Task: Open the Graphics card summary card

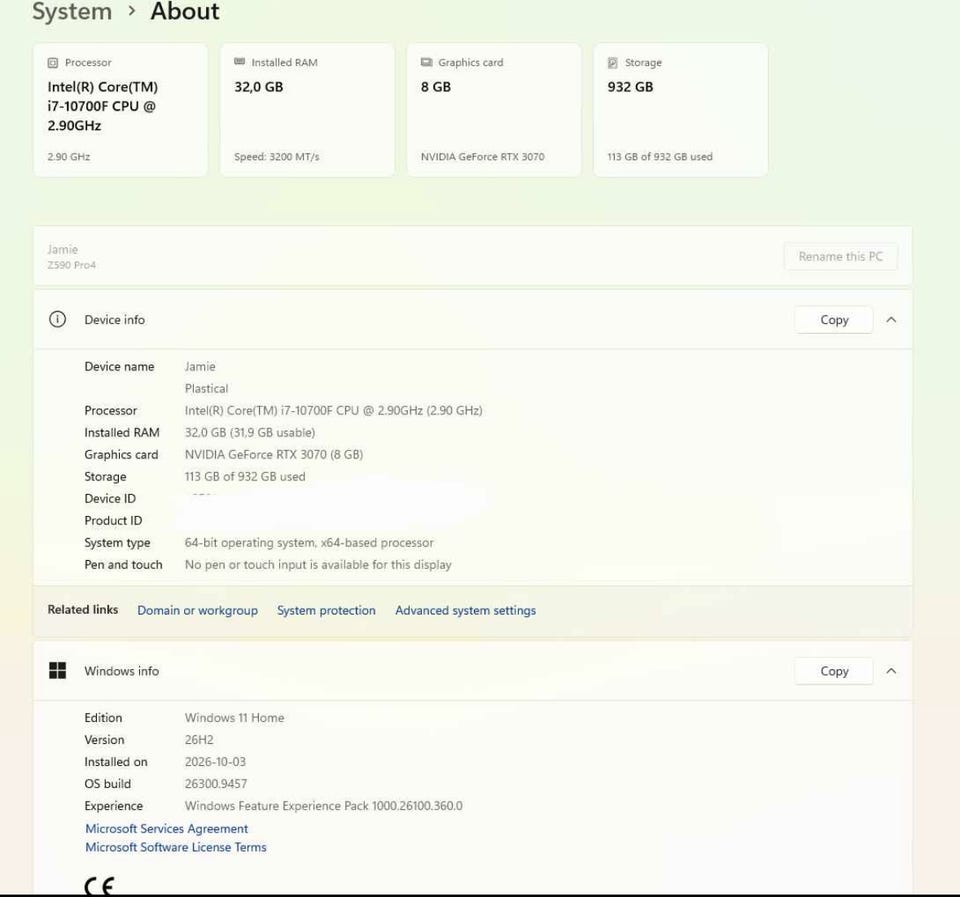Action: 494,110
